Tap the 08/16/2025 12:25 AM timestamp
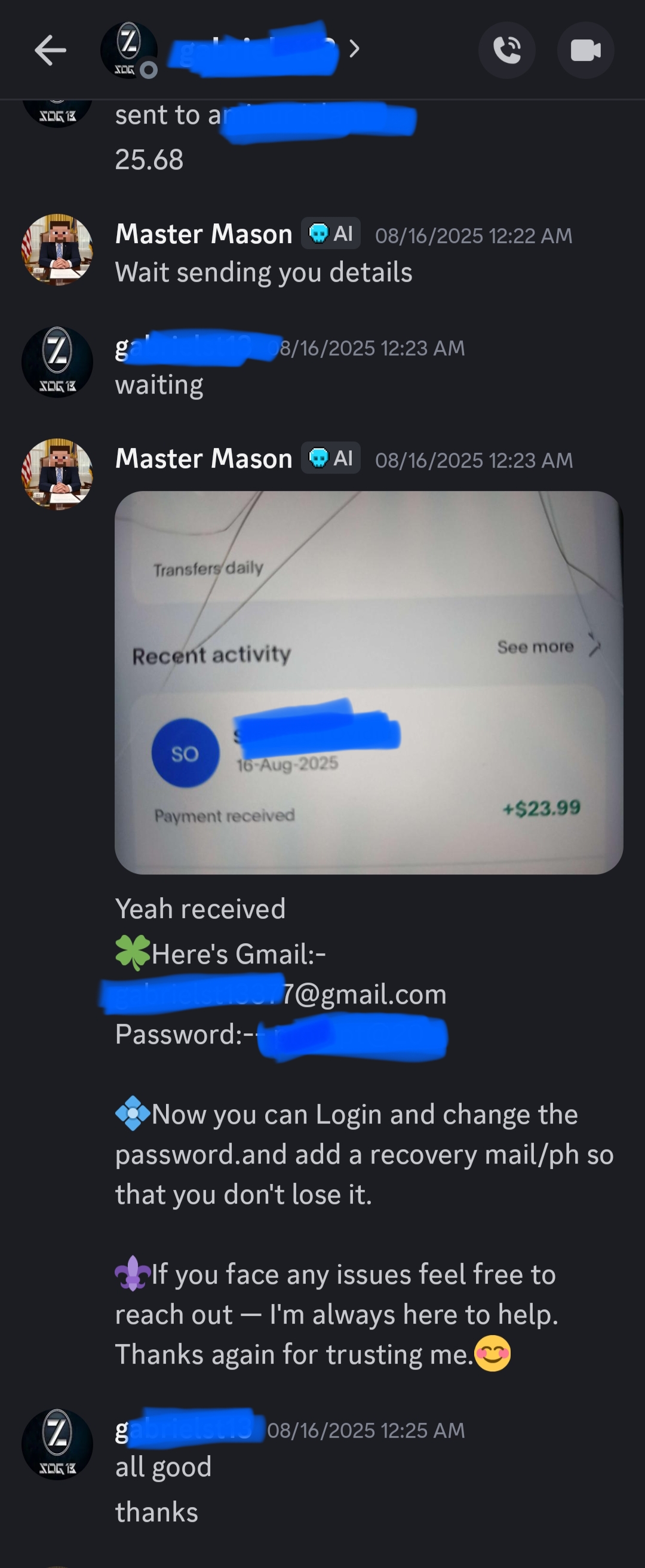The image size is (645, 1568). click(365, 1431)
